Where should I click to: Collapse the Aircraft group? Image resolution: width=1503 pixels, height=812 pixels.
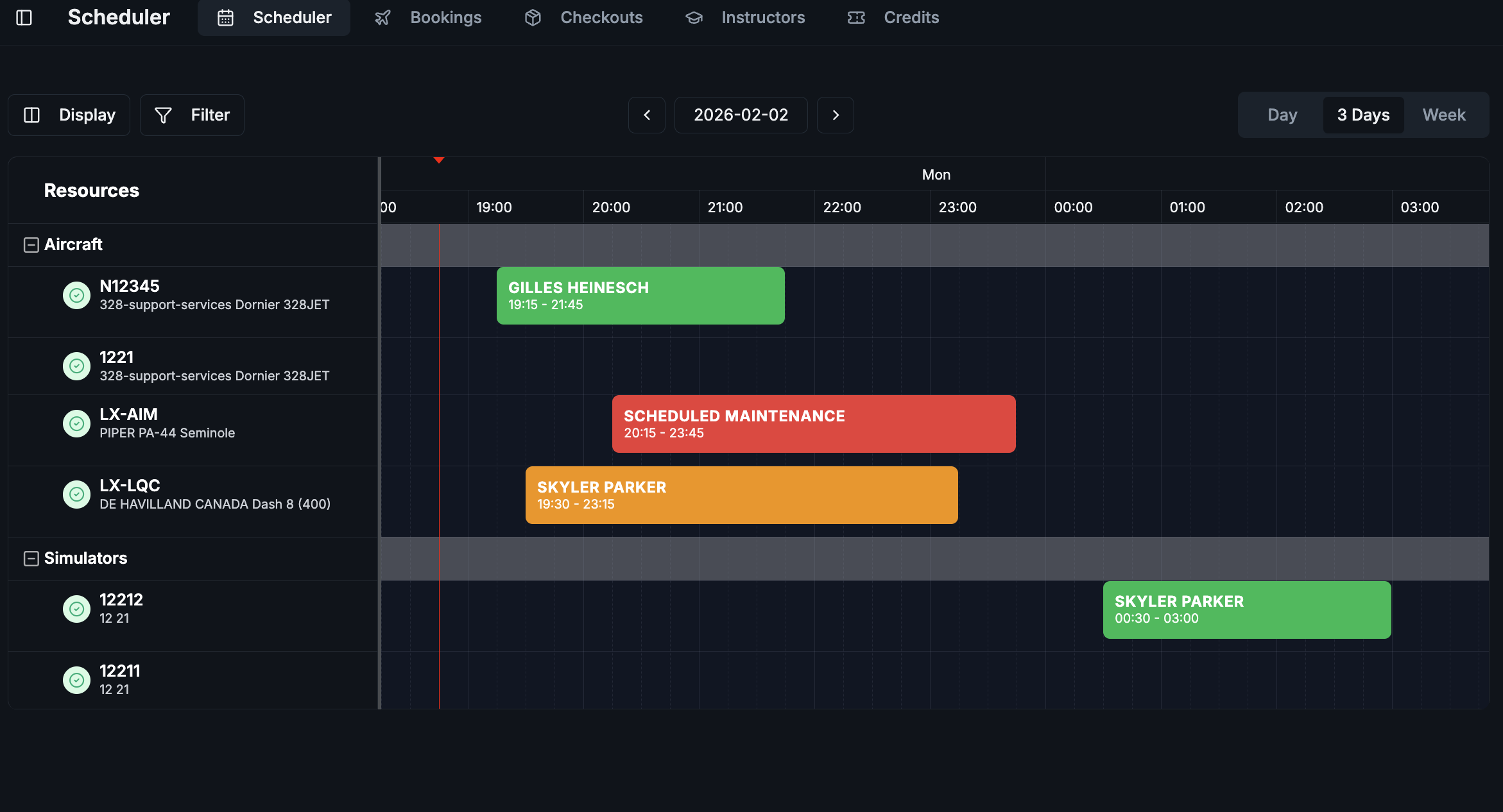pos(31,244)
